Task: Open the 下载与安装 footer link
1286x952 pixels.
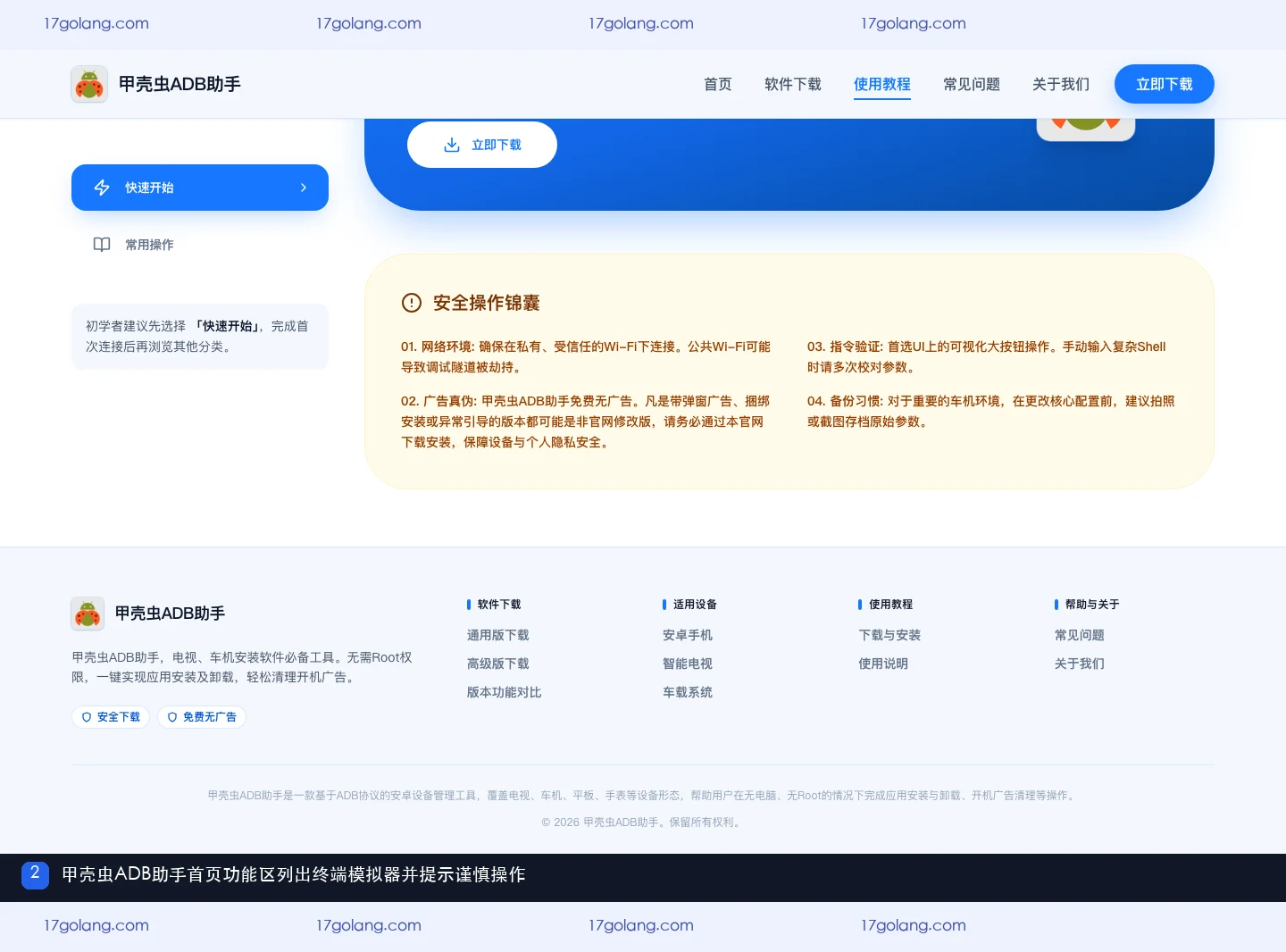Action: [x=889, y=635]
